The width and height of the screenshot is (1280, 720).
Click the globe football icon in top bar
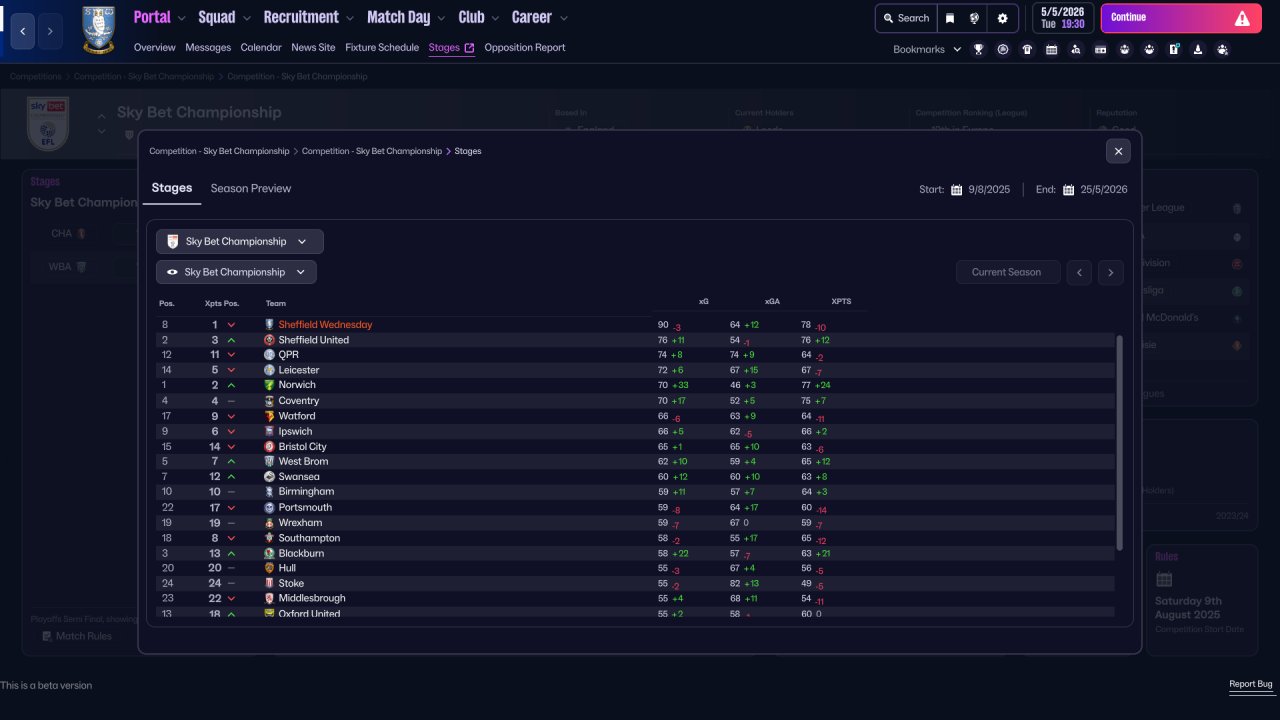pos(974,18)
